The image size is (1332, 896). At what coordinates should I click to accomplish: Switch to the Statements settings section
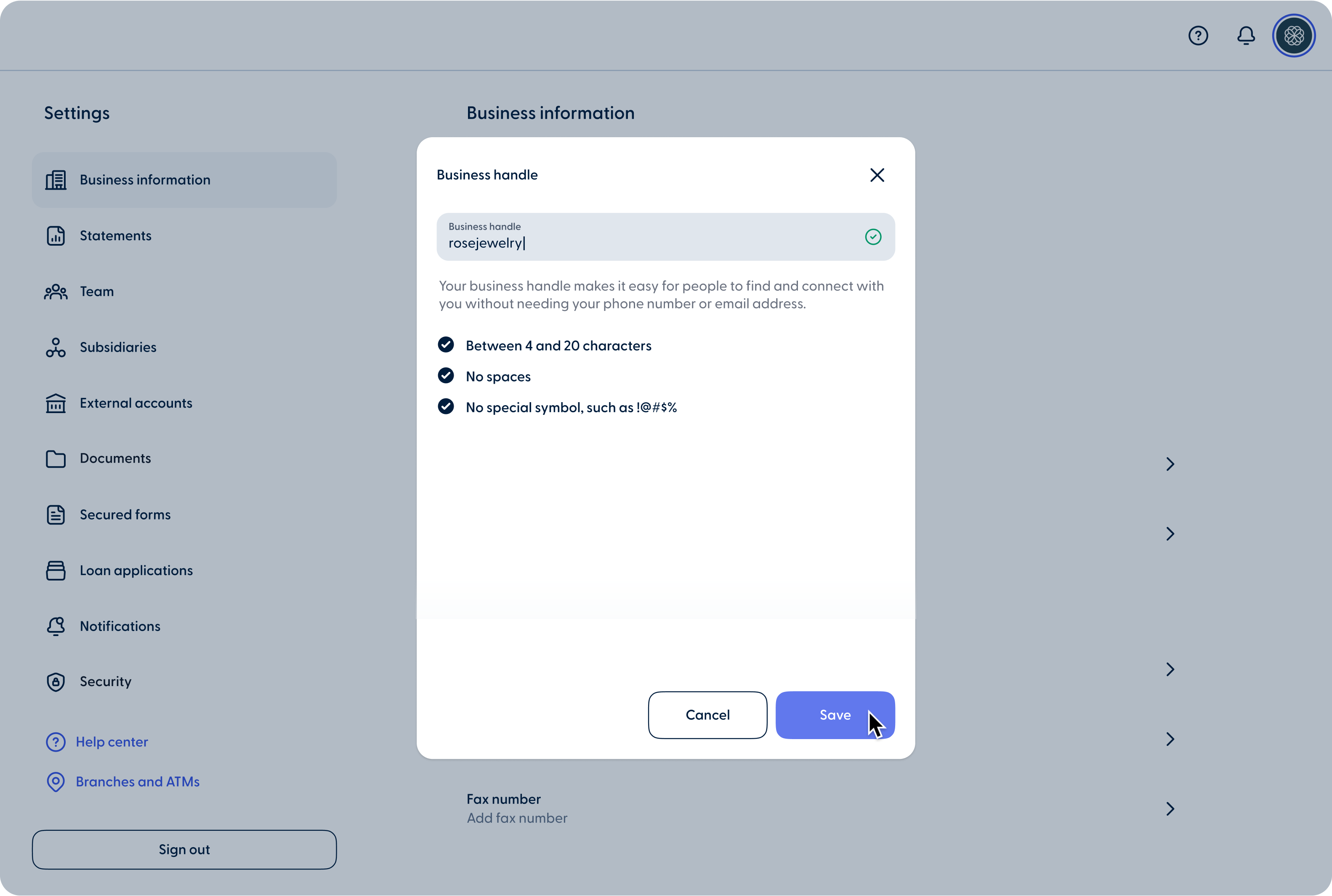pos(115,236)
